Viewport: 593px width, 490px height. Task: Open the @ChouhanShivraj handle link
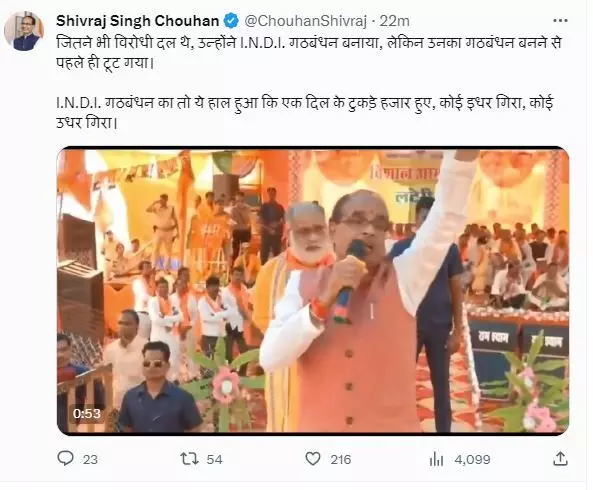point(306,21)
